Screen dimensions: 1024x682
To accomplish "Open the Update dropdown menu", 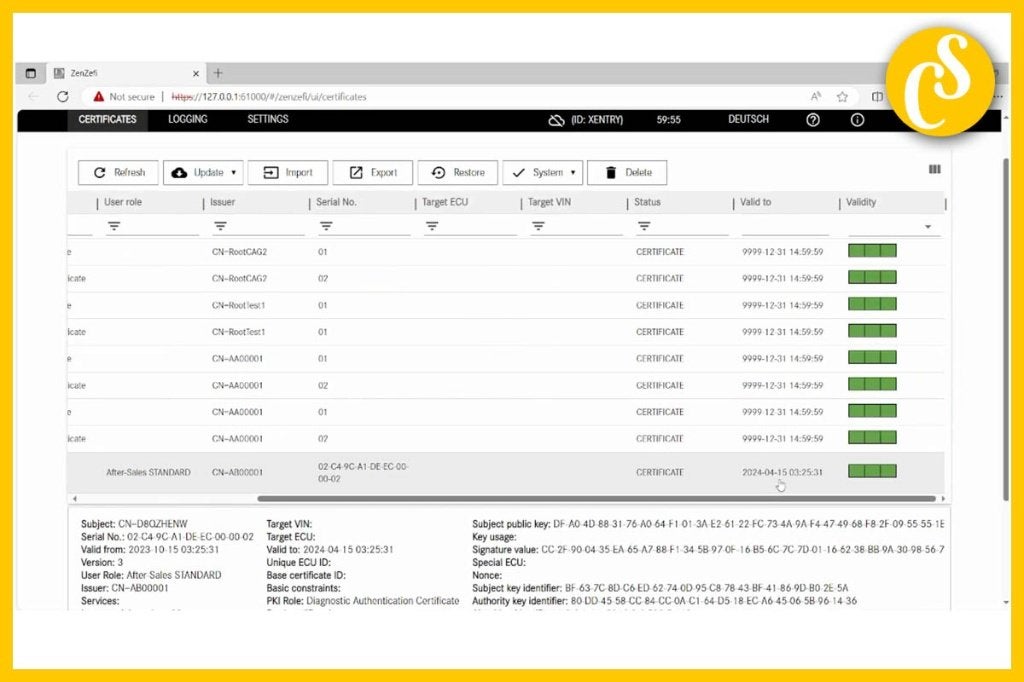I will [x=203, y=172].
